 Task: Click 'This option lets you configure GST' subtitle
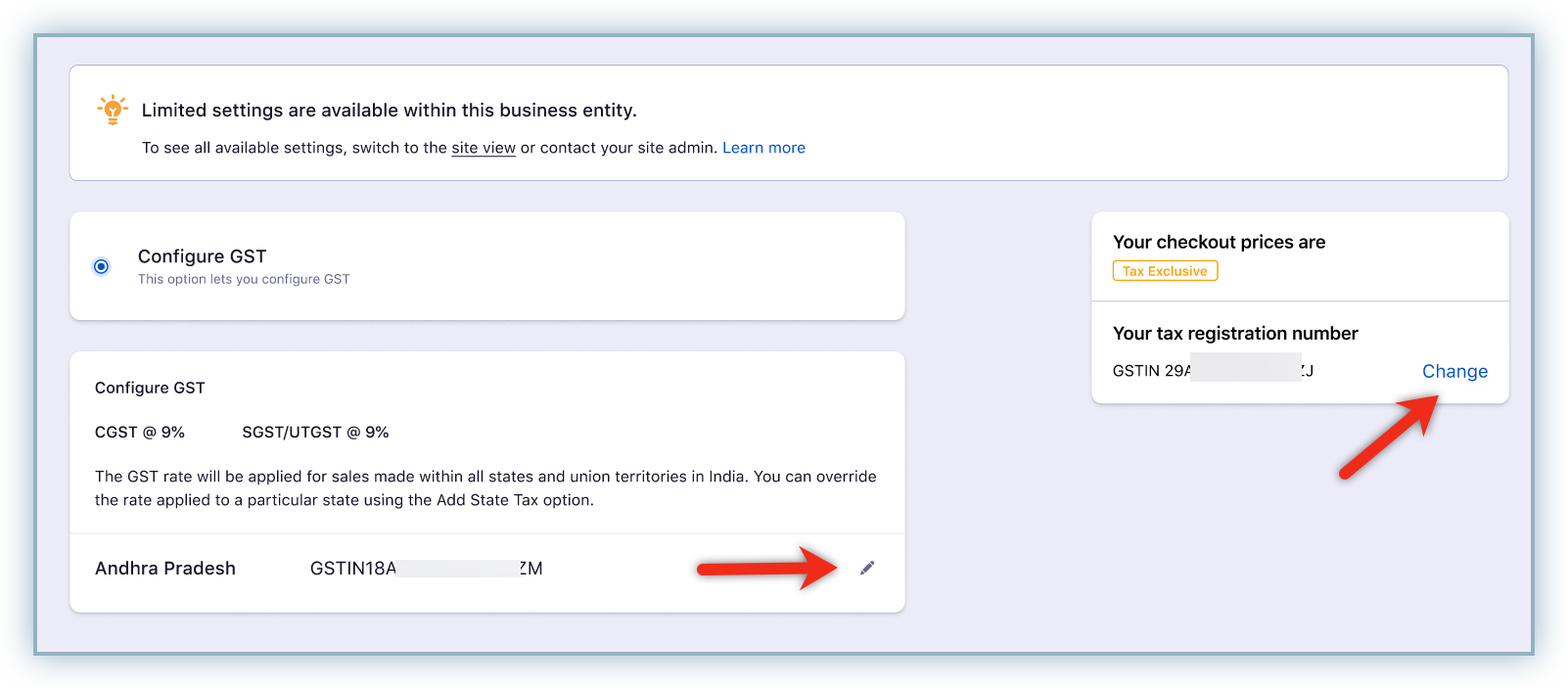244,279
